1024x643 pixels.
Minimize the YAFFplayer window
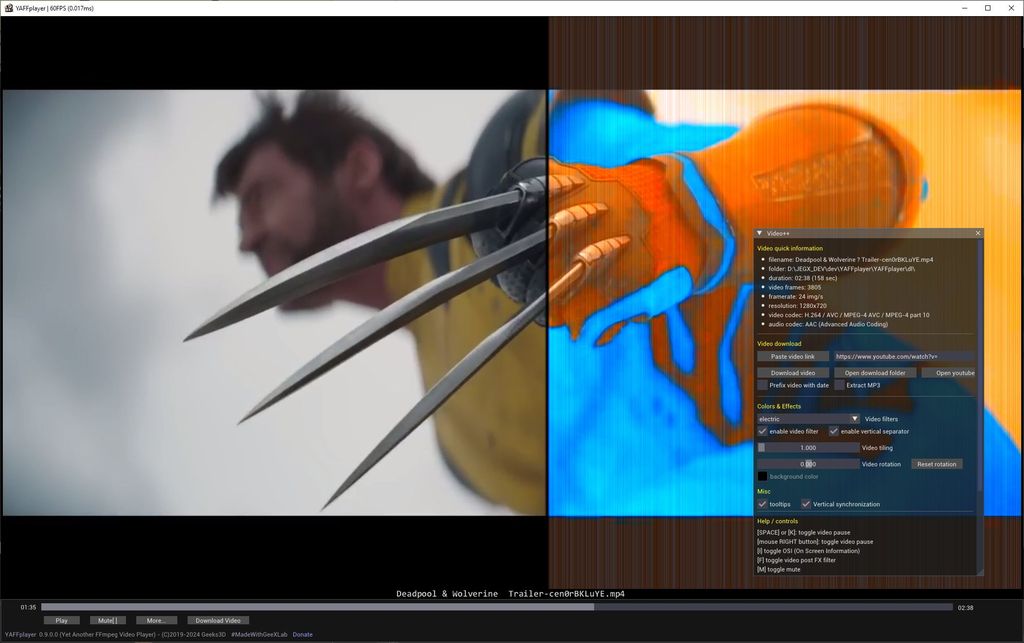[x=965, y=8]
